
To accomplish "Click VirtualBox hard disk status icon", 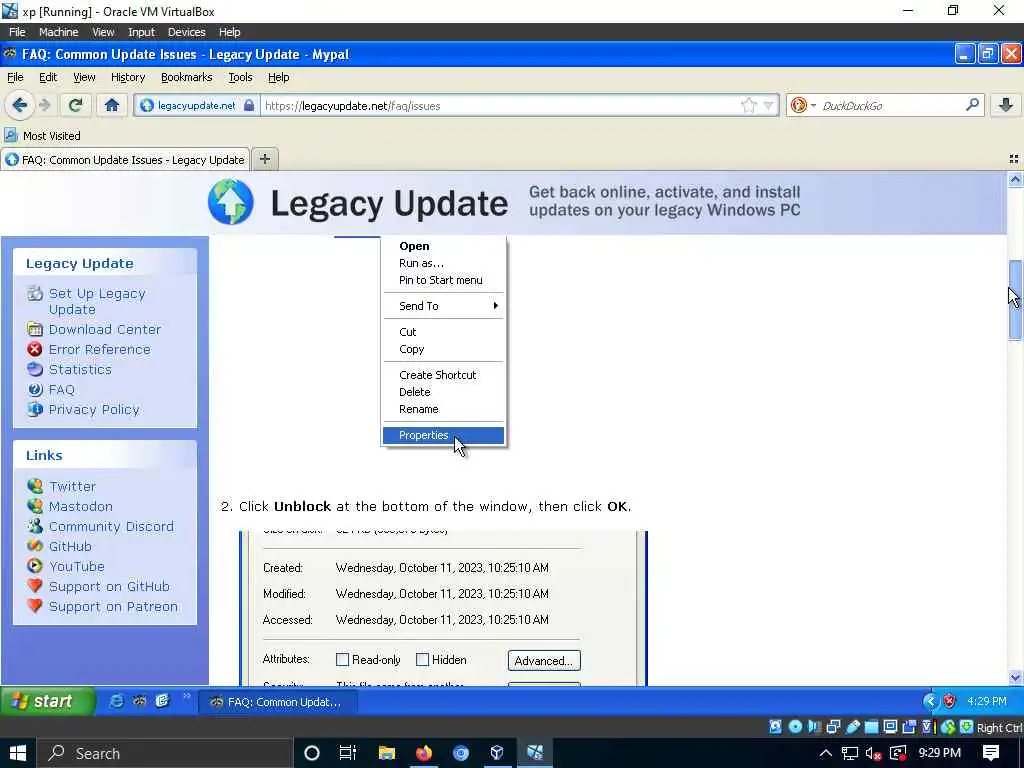I will (776, 727).
